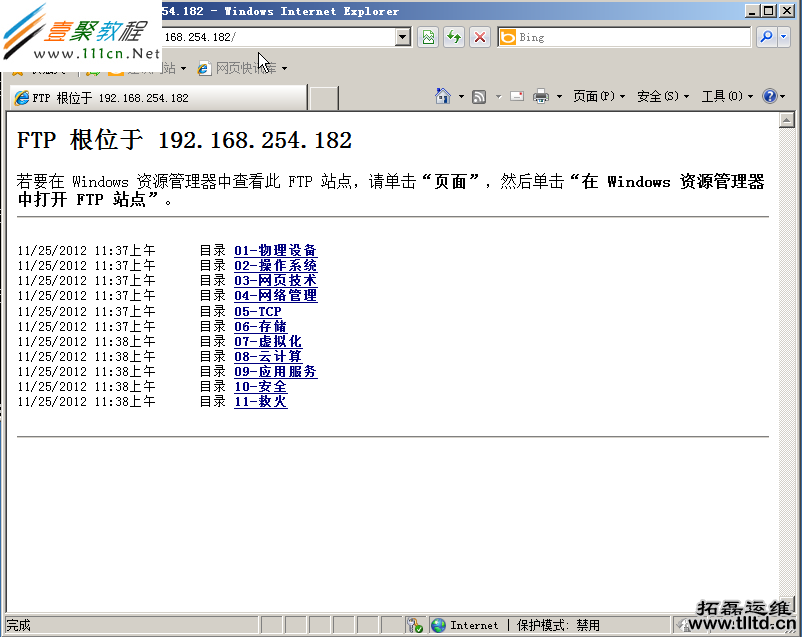Open the address bar history dropdown
This screenshot has height=637, width=802.
(x=404, y=37)
